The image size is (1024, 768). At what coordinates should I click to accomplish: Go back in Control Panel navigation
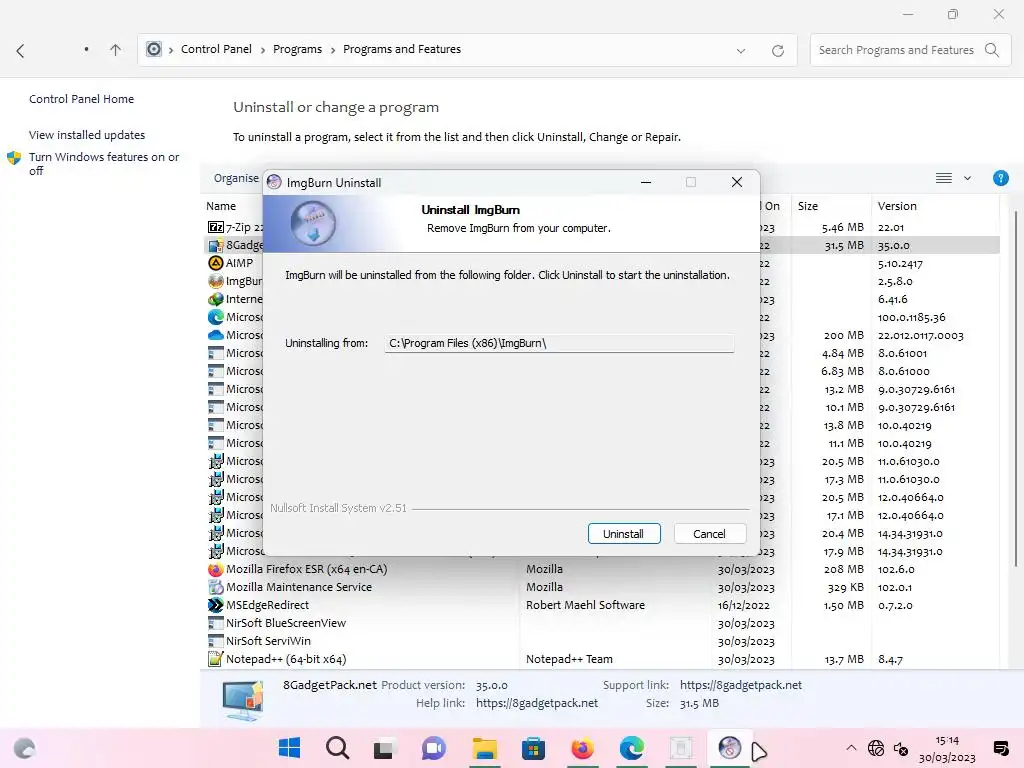coord(20,50)
